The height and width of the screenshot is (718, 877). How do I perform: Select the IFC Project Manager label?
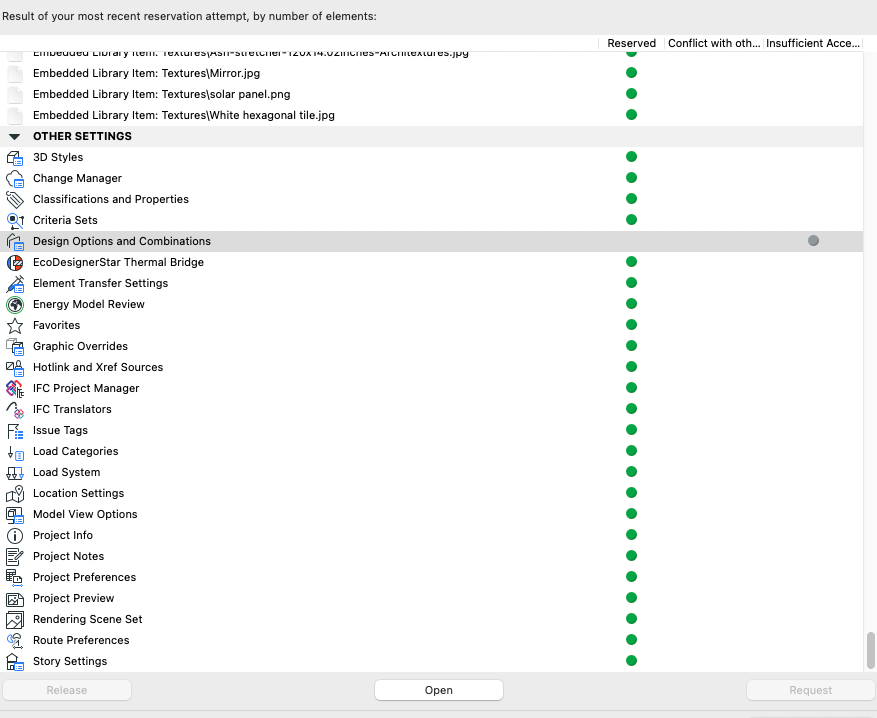point(86,389)
